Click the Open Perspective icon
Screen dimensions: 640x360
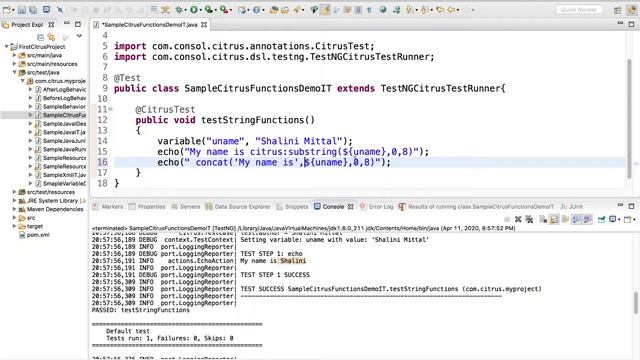[617, 10]
